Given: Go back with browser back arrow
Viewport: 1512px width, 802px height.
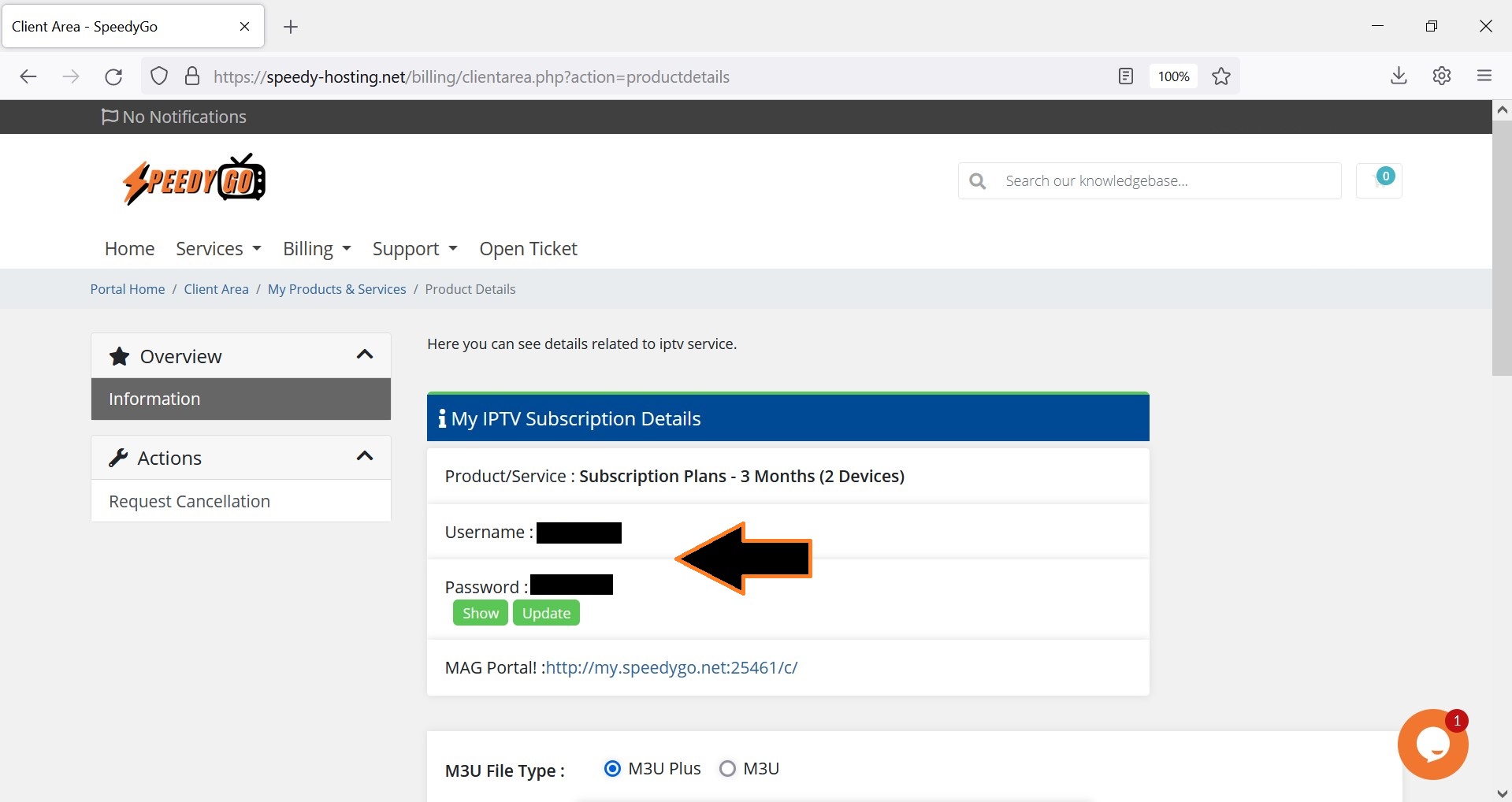Looking at the screenshot, I should [x=28, y=76].
